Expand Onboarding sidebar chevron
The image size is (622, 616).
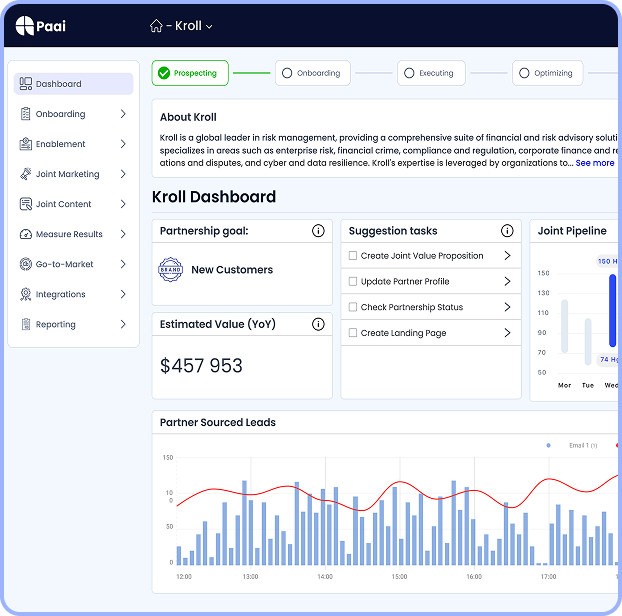click(x=123, y=114)
